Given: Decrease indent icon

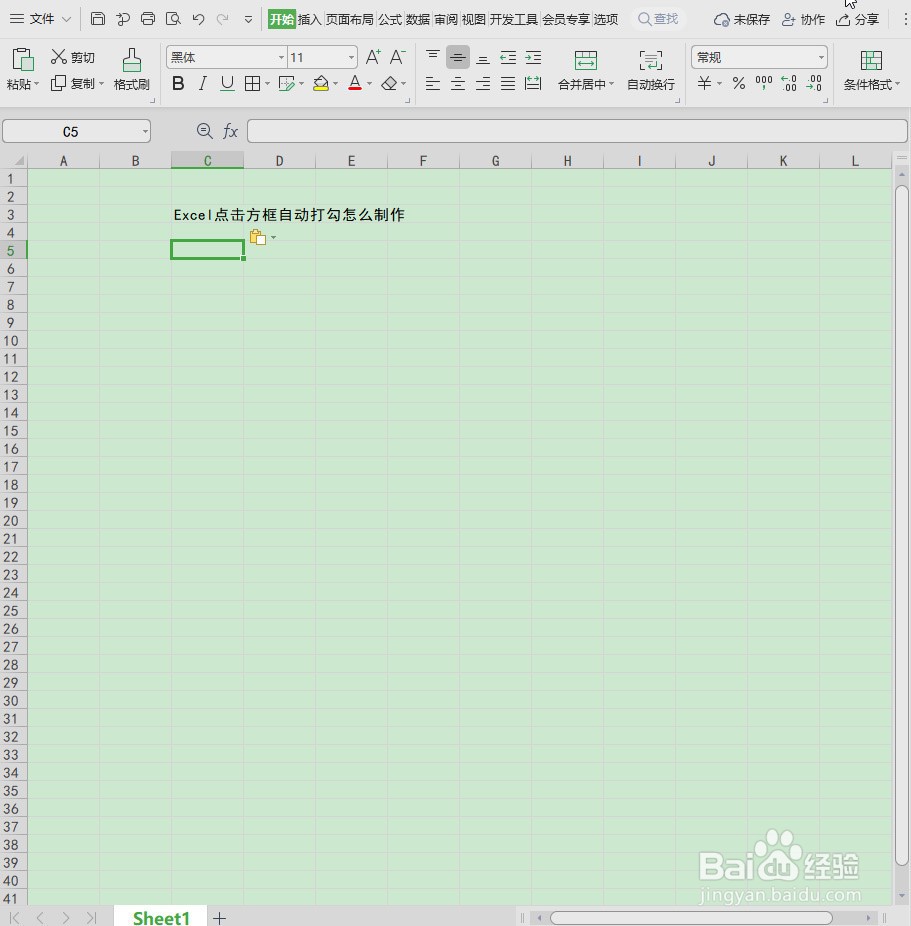Looking at the screenshot, I should pos(508,57).
